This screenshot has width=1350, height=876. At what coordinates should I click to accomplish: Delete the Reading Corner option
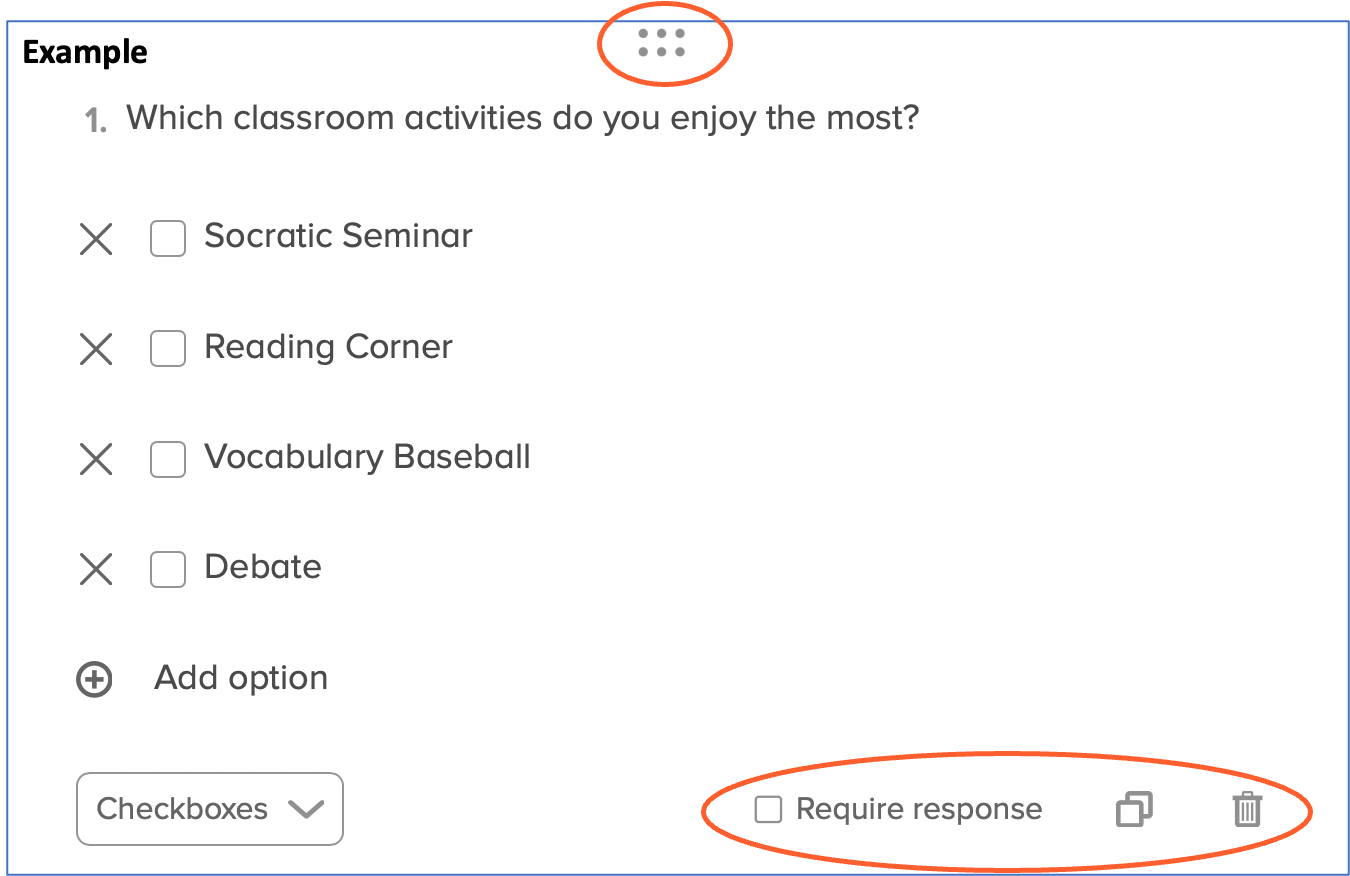[x=96, y=349]
